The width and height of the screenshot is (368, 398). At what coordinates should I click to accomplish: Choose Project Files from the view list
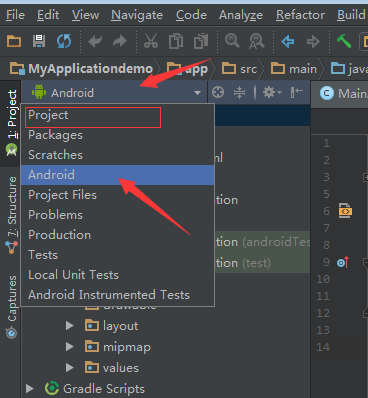coord(117,195)
